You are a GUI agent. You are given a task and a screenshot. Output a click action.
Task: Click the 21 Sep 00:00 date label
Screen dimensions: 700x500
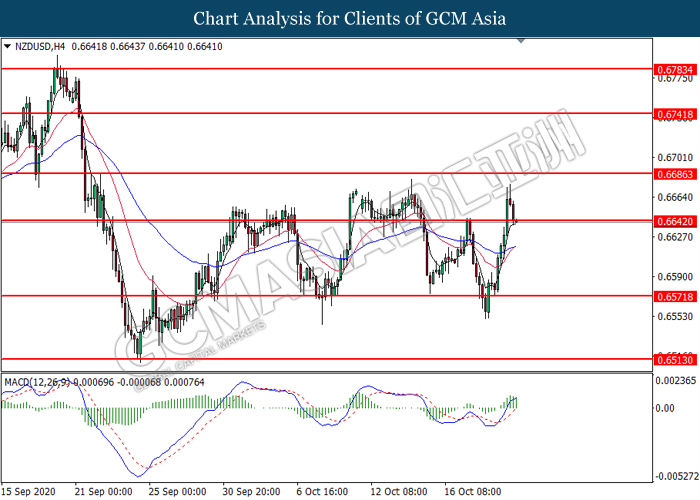click(104, 492)
